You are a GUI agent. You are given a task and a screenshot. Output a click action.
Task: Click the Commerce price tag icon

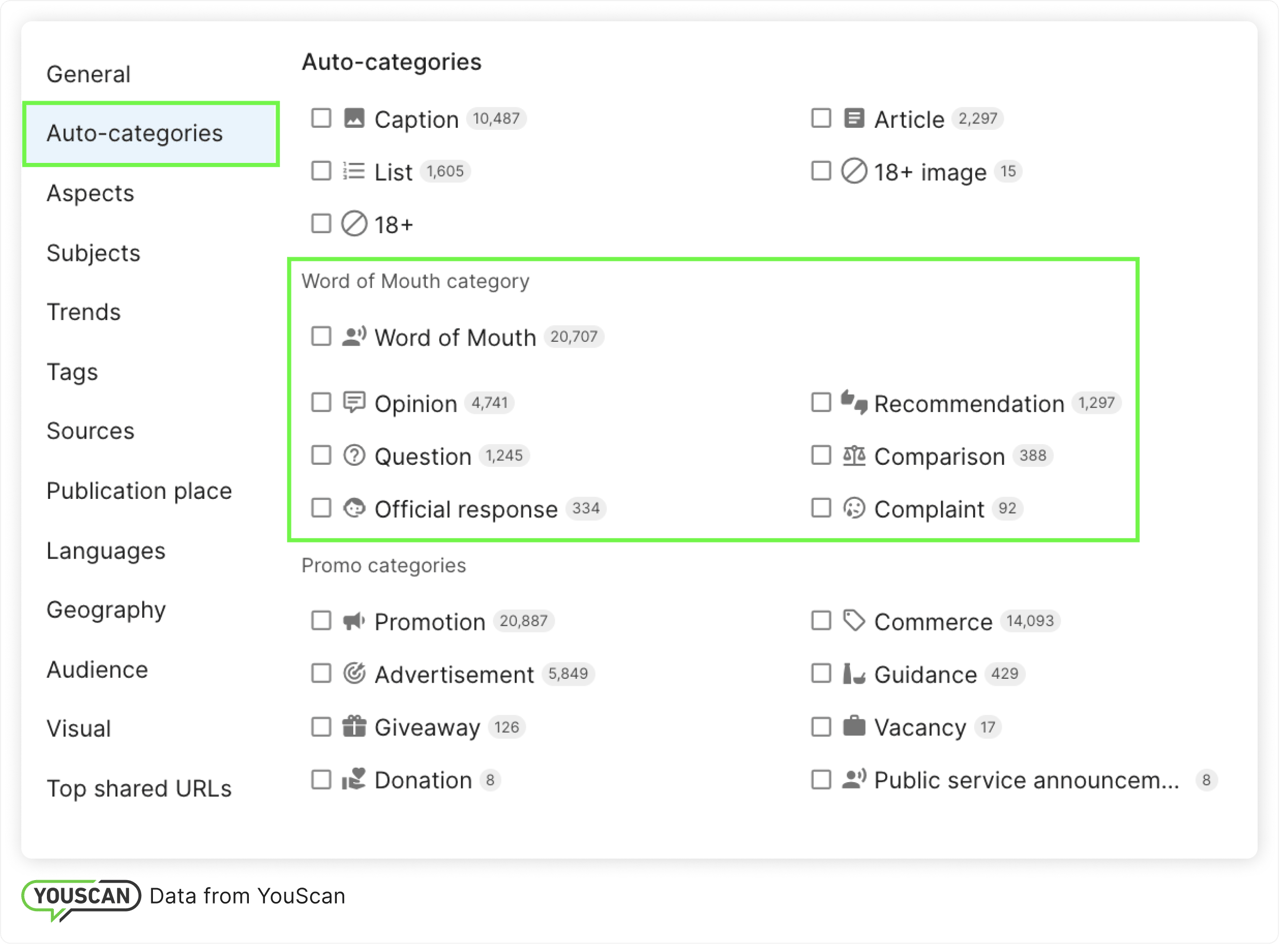(854, 620)
